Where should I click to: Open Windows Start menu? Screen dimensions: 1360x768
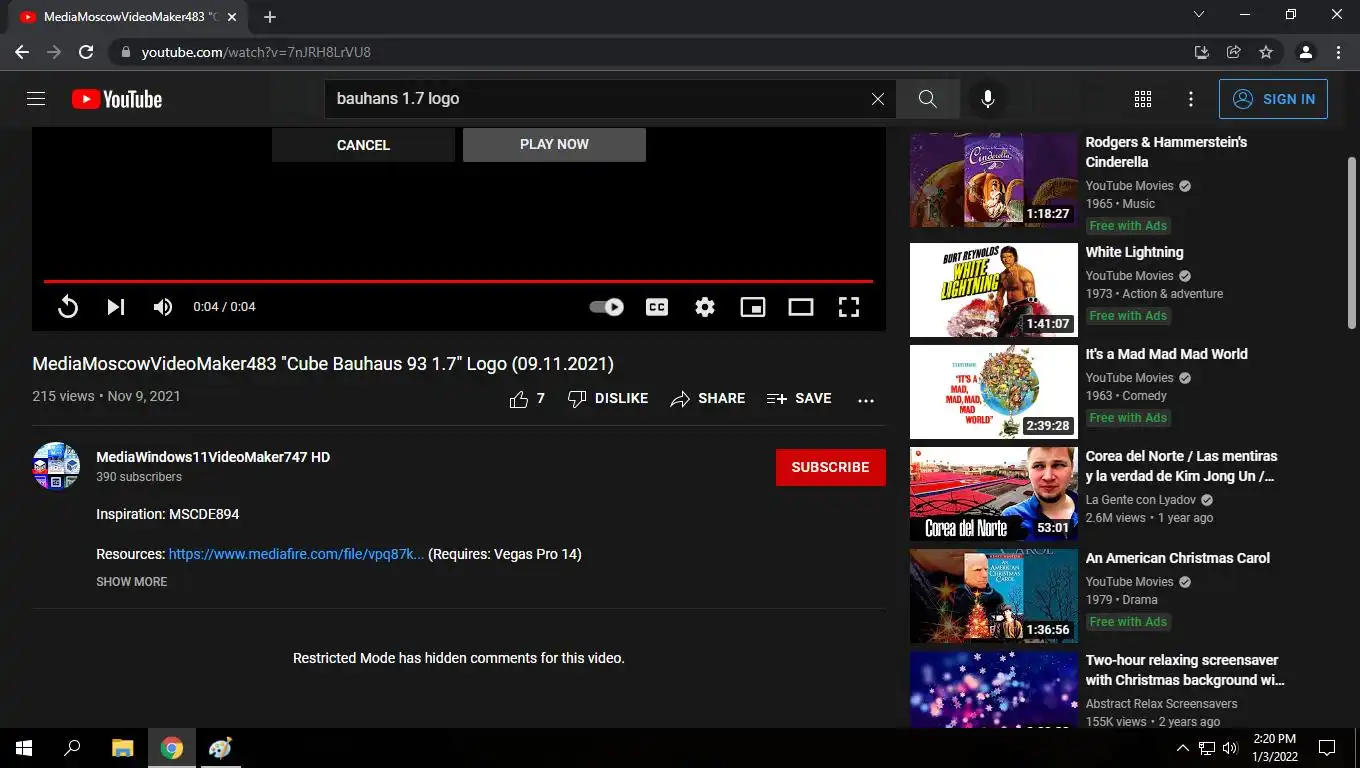[24, 748]
